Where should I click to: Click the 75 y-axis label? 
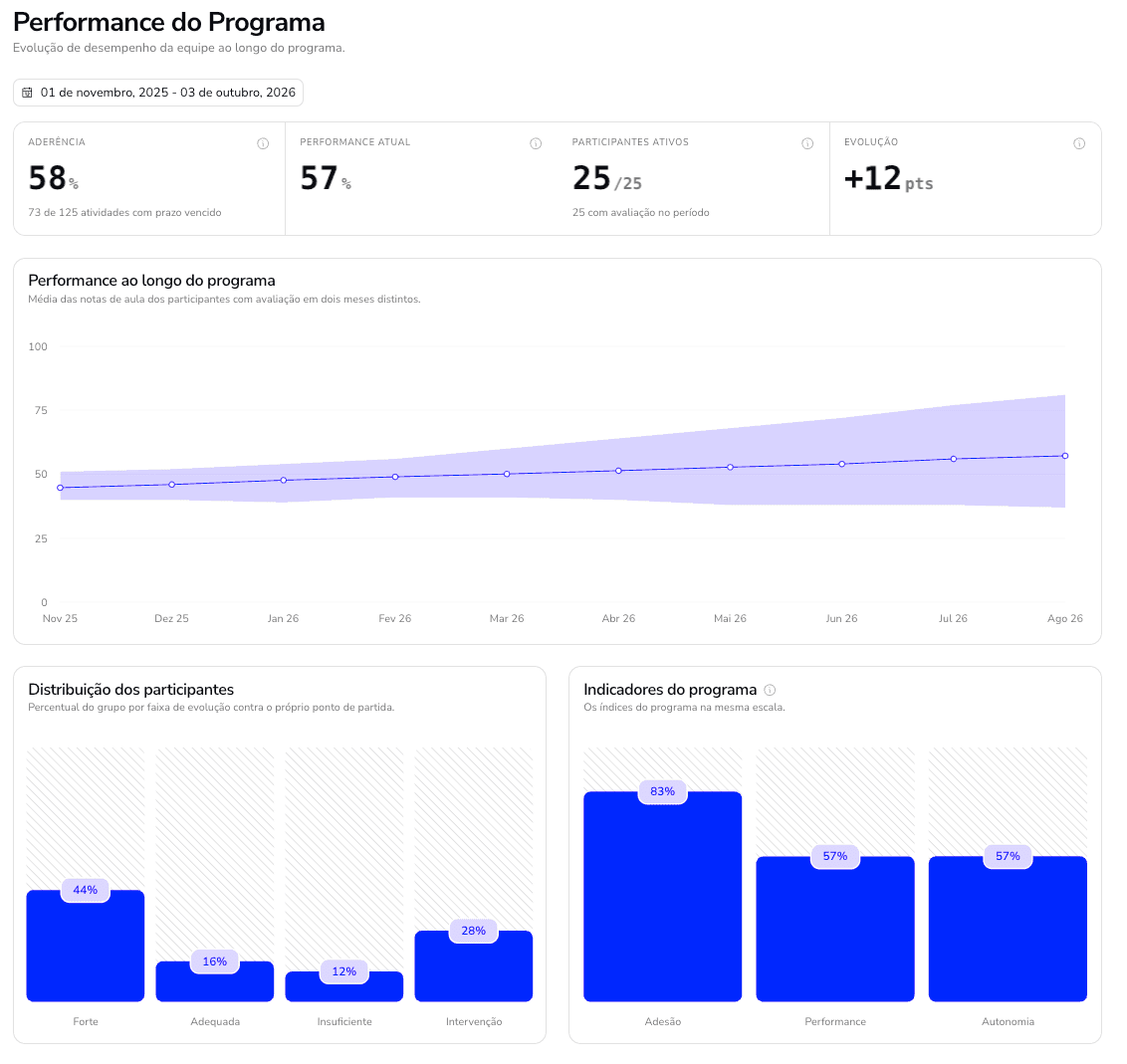click(41, 411)
